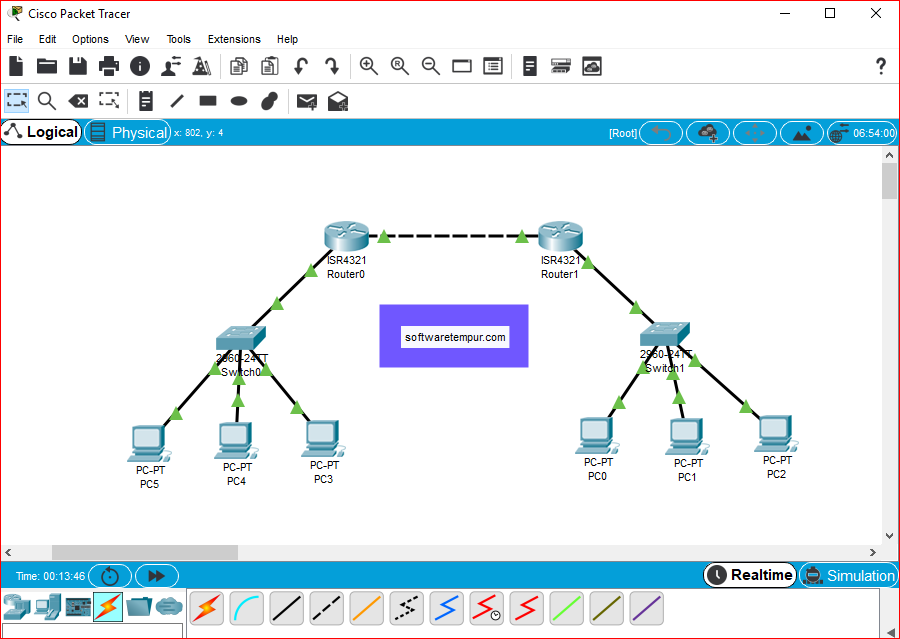Open the Options menu

[90, 39]
